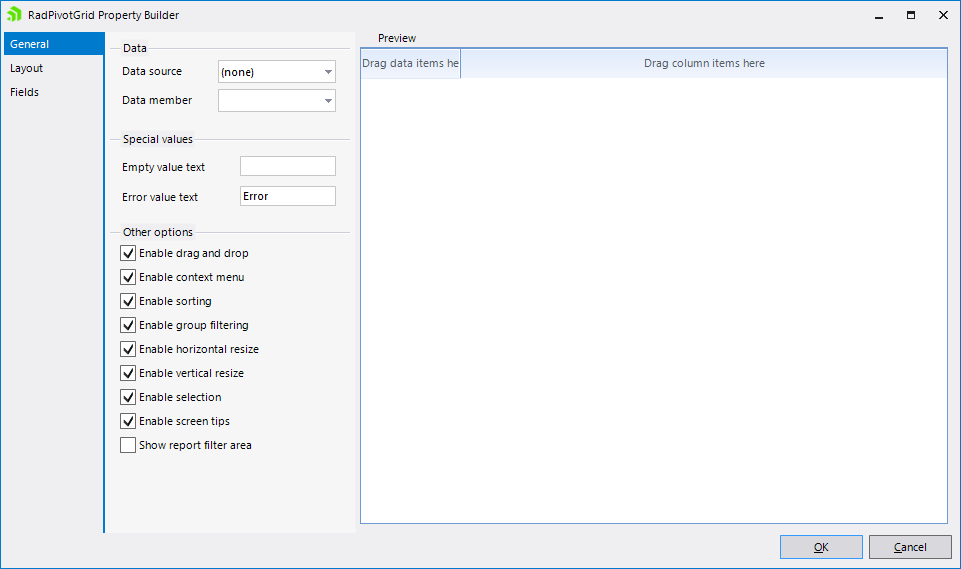Toggle Enable horizontal resize checkbox
This screenshot has width=961, height=569.
point(128,349)
